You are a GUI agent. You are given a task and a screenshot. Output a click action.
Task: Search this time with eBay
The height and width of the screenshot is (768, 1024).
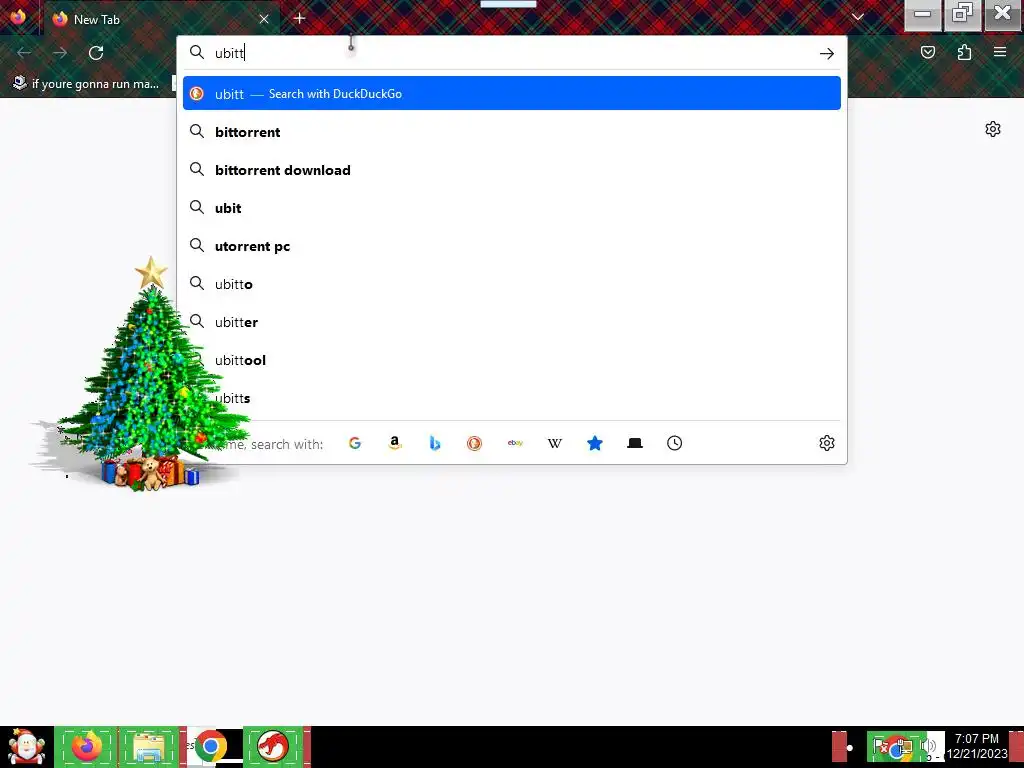coord(515,443)
